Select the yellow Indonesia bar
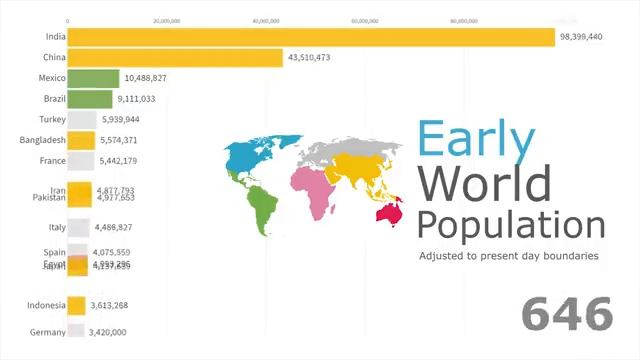 tap(76, 306)
